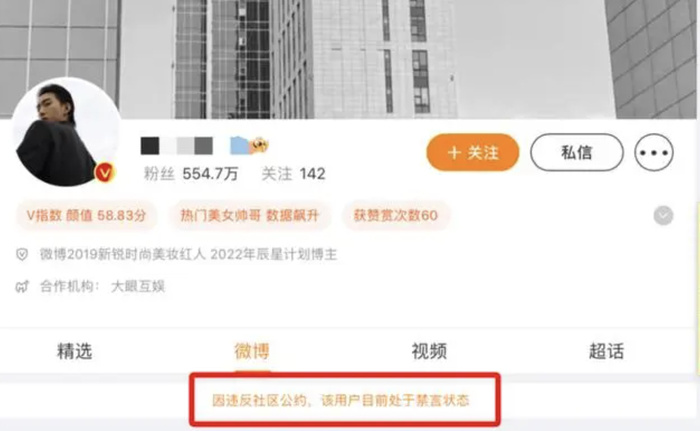Open the three-dots more options menu

point(654,152)
